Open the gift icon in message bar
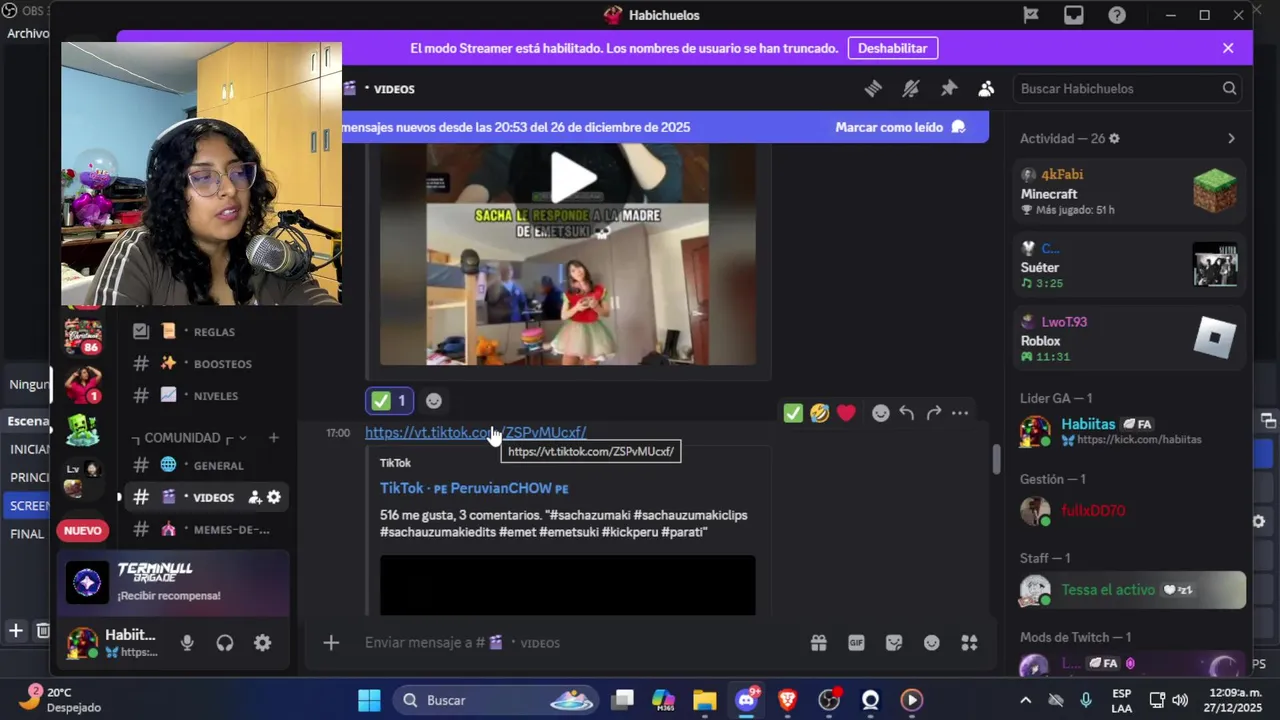 [819, 643]
